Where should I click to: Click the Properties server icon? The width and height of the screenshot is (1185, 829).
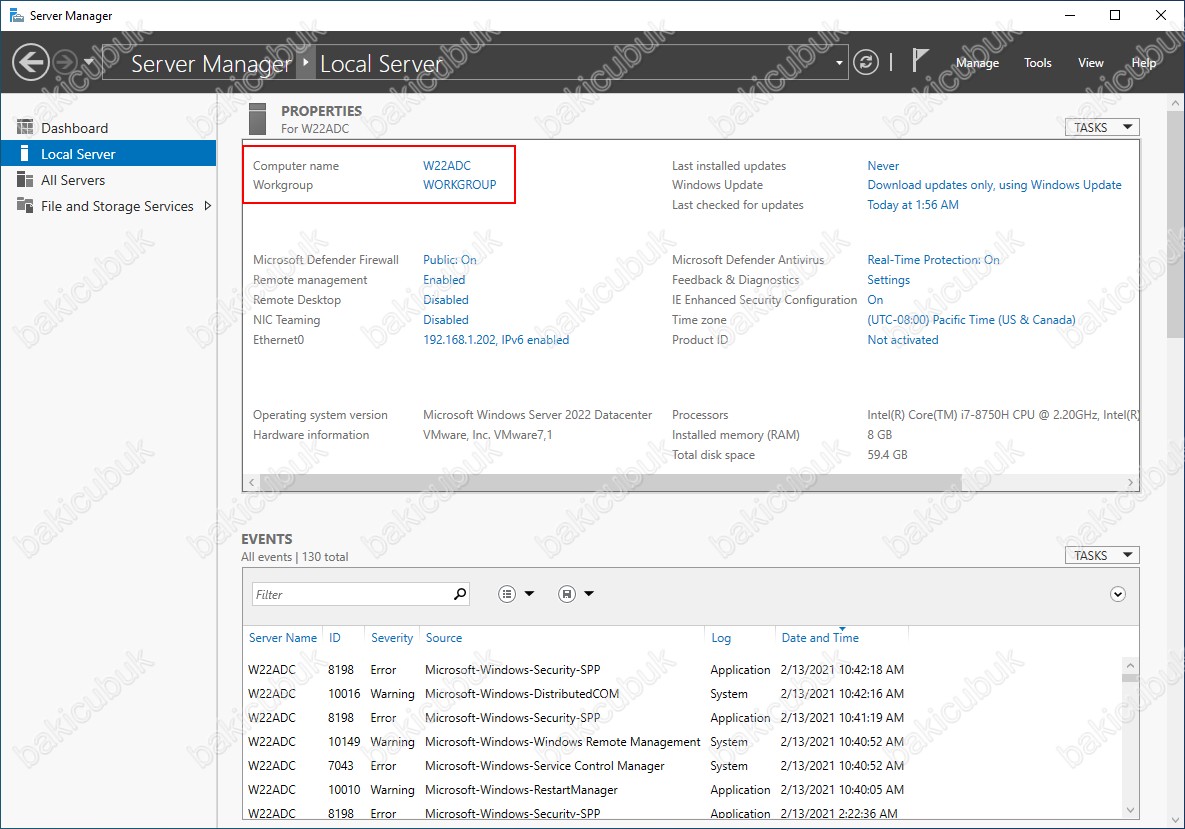(258, 119)
